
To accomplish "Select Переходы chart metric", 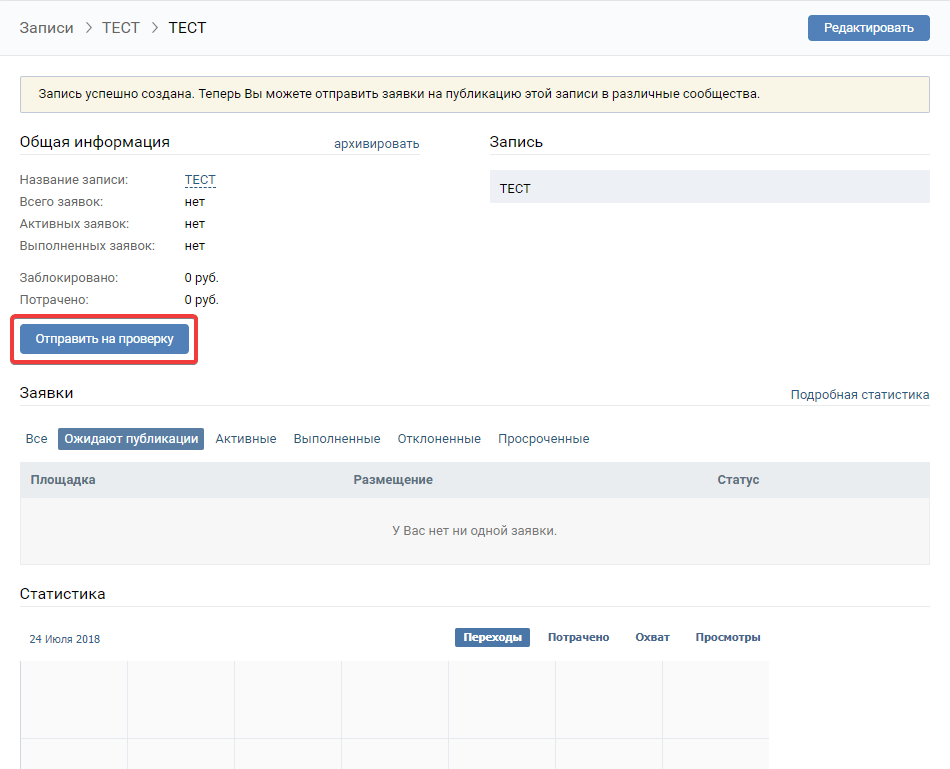I will pos(492,638).
